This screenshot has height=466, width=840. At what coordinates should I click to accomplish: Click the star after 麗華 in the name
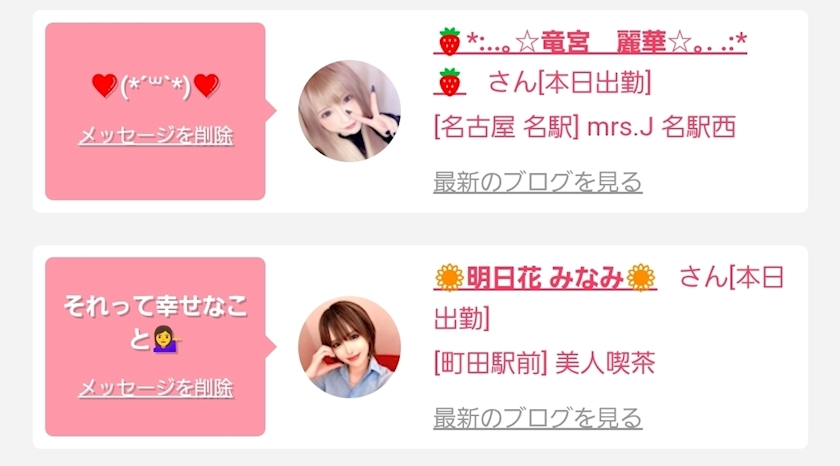[680, 41]
